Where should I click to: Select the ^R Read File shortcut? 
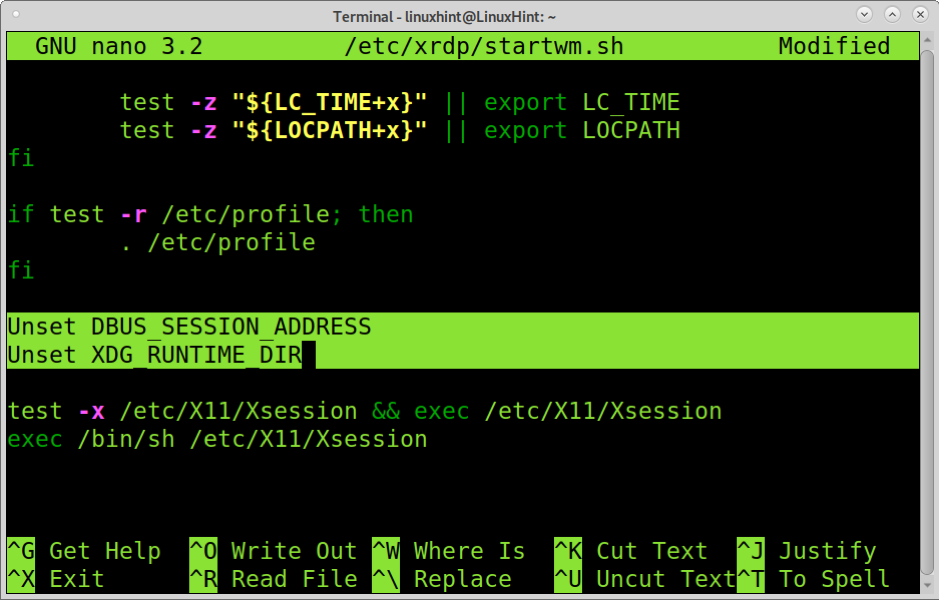[273, 579]
